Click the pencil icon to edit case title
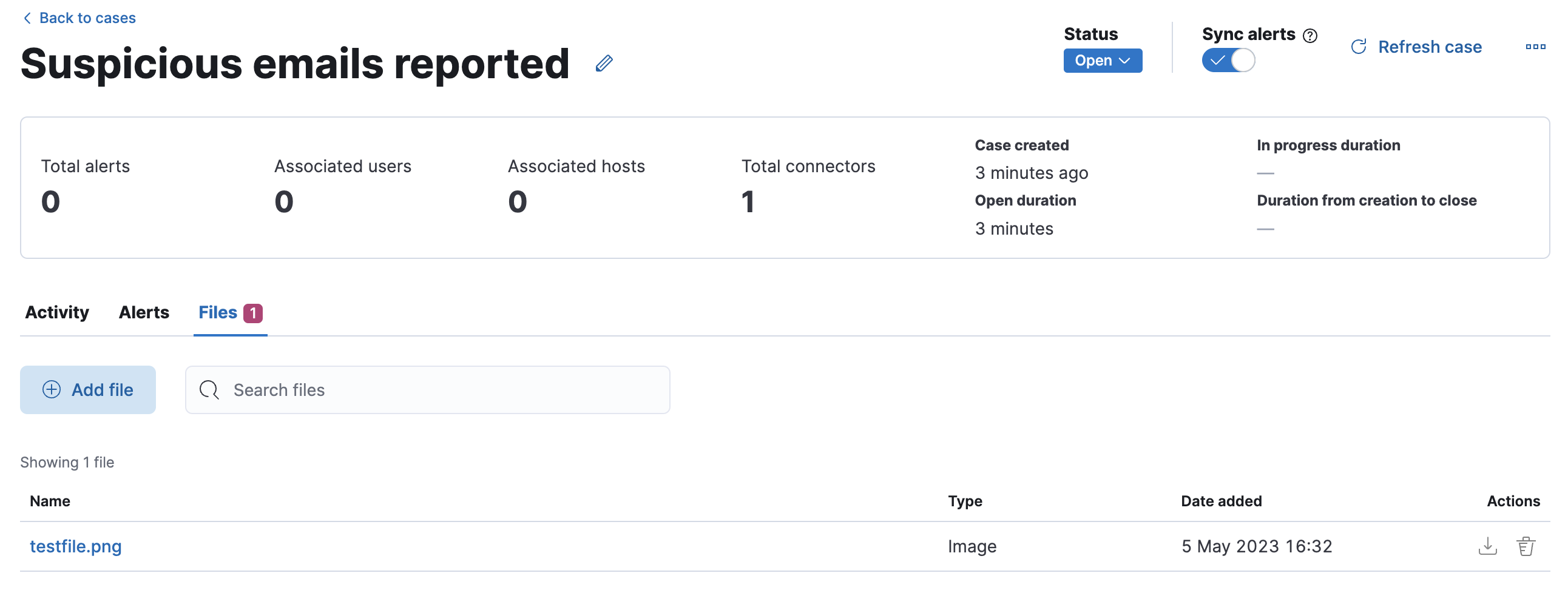The image size is (1568, 593). tap(603, 63)
